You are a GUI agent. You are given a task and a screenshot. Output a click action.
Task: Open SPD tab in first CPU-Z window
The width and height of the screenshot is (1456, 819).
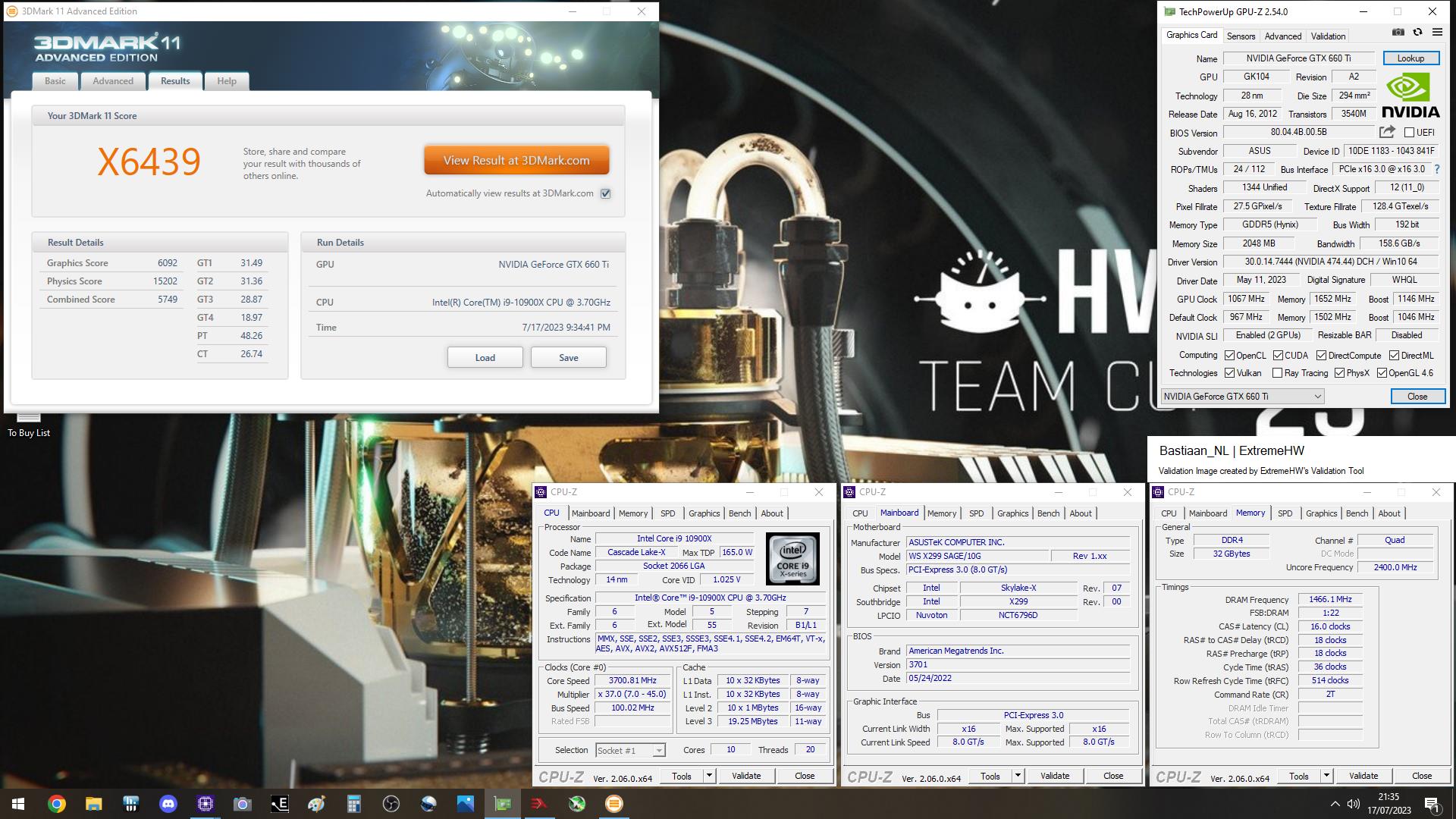pos(667,513)
